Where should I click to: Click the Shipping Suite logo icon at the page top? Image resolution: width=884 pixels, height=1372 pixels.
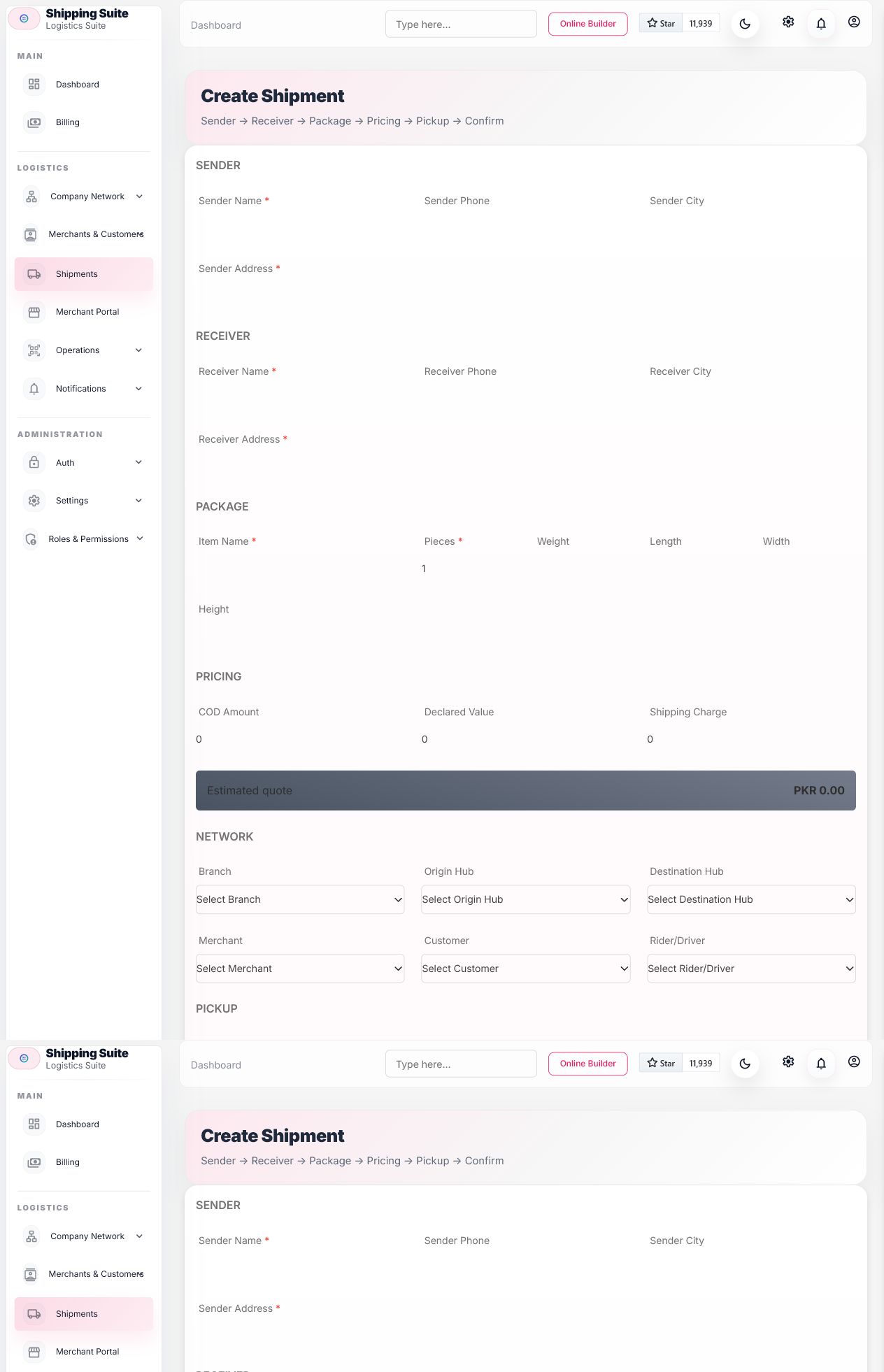click(x=24, y=19)
